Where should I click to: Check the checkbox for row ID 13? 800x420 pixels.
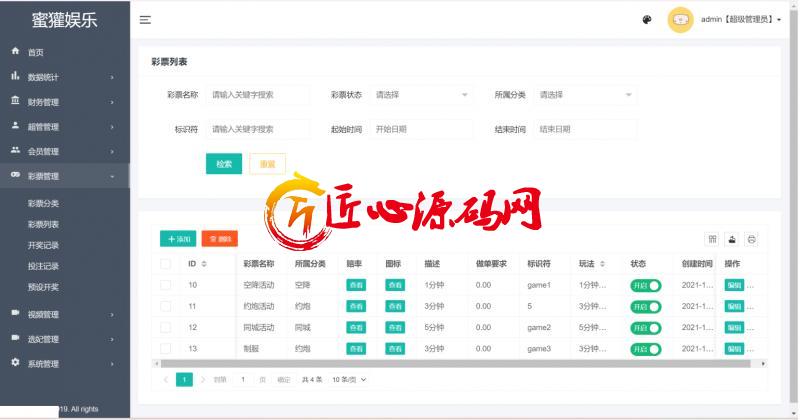click(x=165, y=349)
